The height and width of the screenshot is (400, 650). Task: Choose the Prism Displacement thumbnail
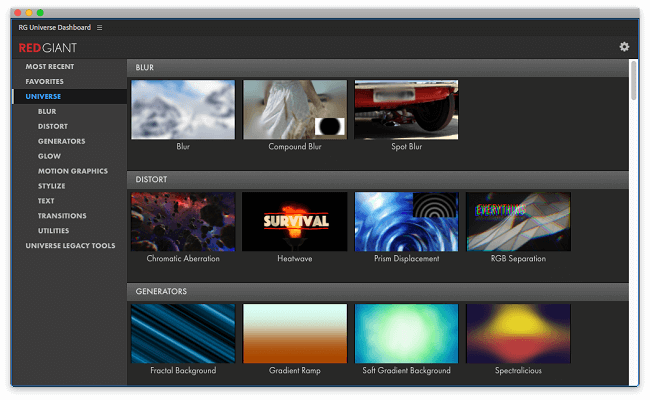406,221
